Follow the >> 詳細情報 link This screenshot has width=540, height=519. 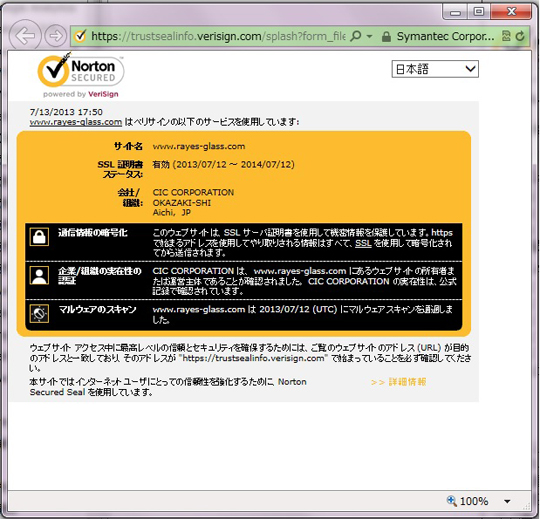tap(398, 382)
